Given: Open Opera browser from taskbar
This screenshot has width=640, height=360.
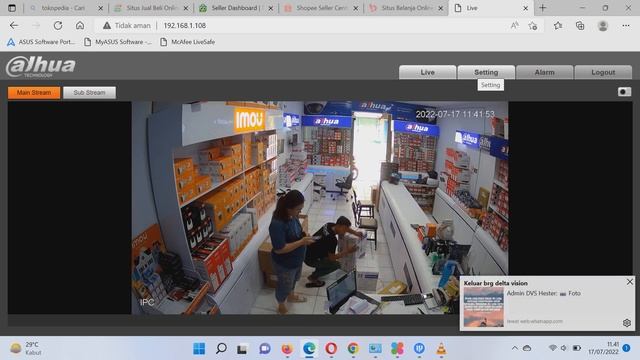Looking at the screenshot, I should coord(331,349).
